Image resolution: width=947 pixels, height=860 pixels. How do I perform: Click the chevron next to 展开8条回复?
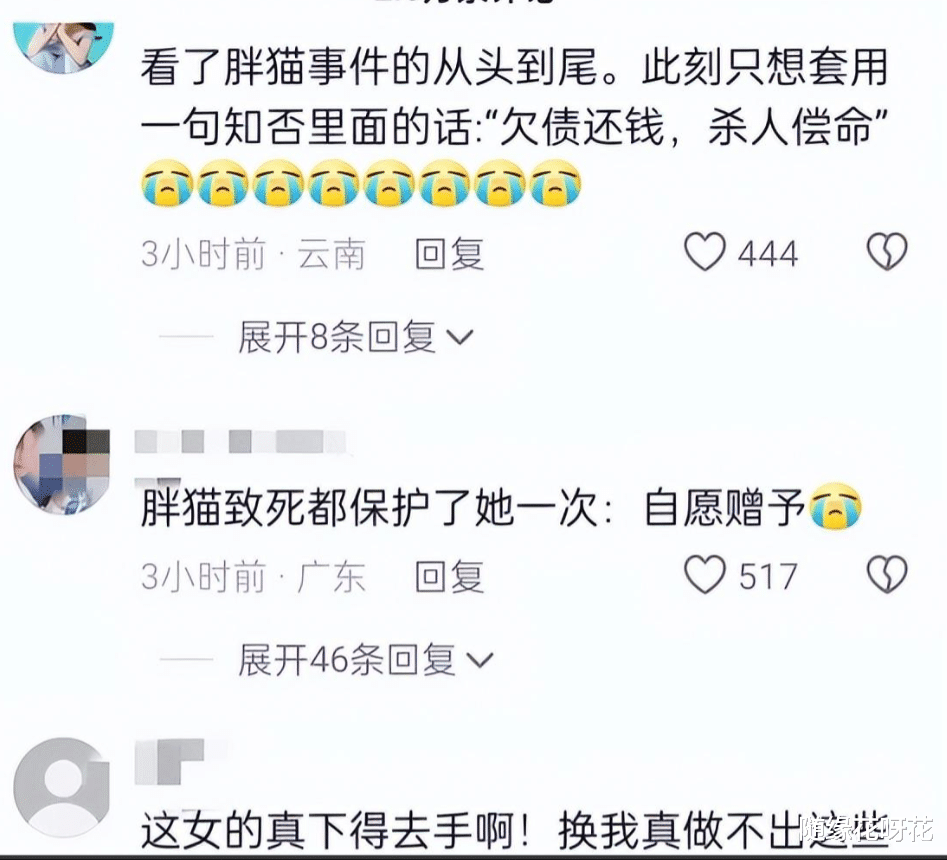[460, 337]
